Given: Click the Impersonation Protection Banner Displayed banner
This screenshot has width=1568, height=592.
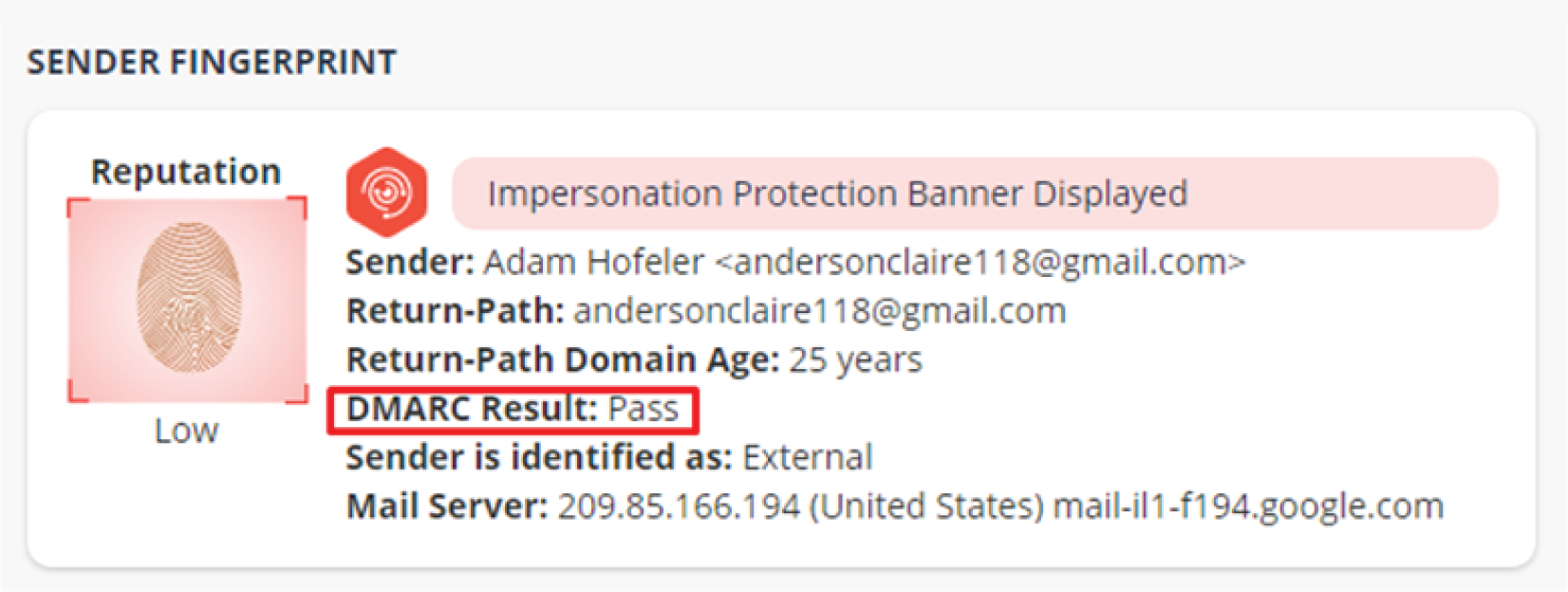Looking at the screenshot, I should point(974,194).
